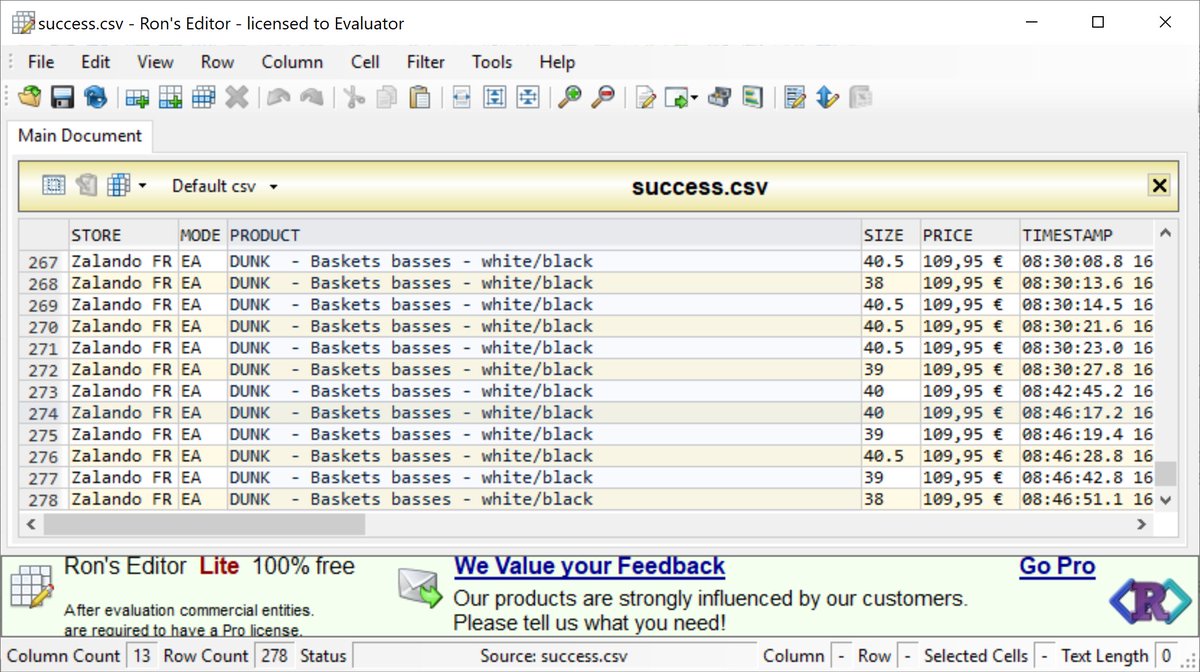Click the Redo arrow icon

point(312,97)
